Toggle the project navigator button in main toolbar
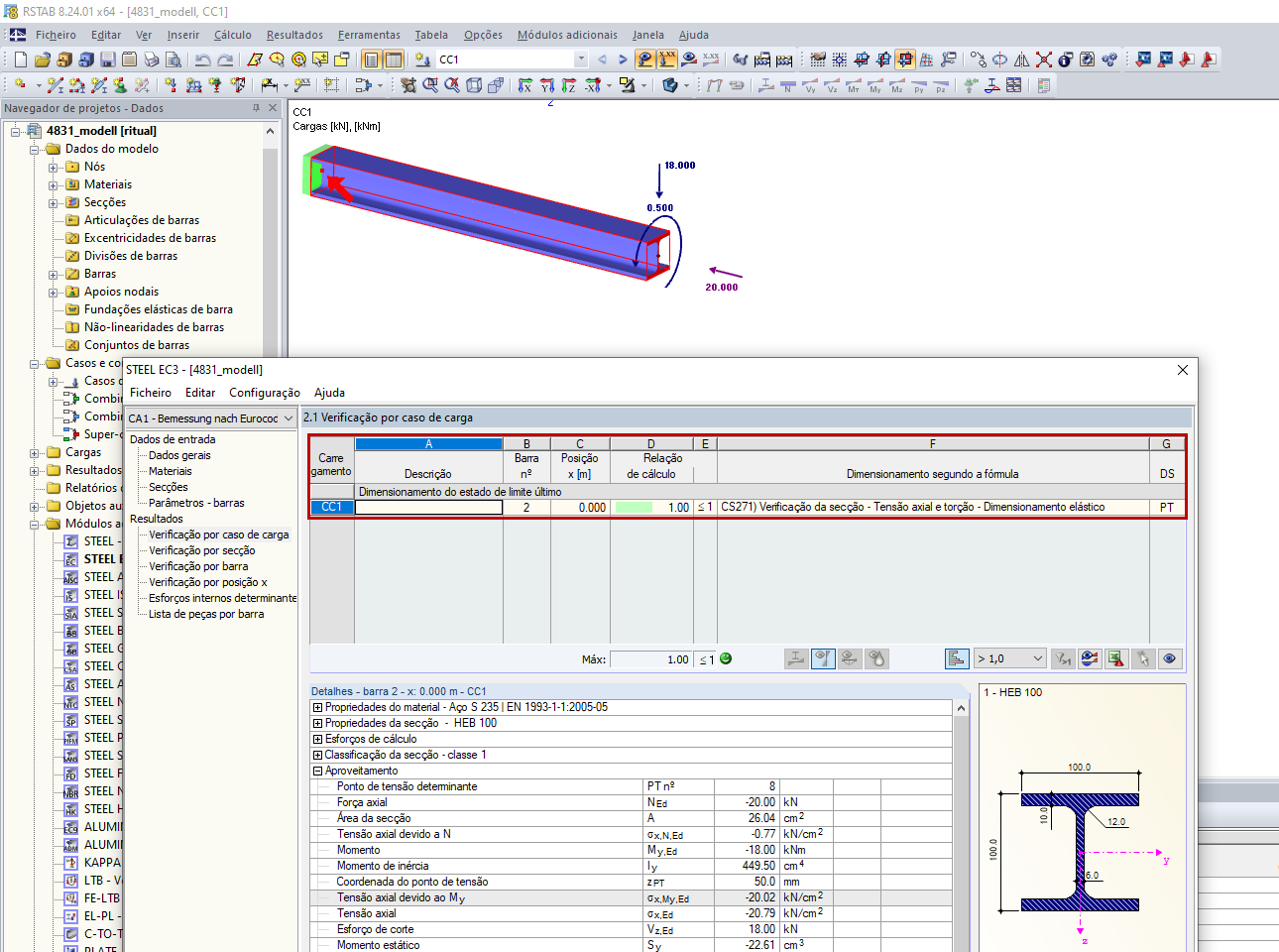The image size is (1279, 952). [372, 59]
